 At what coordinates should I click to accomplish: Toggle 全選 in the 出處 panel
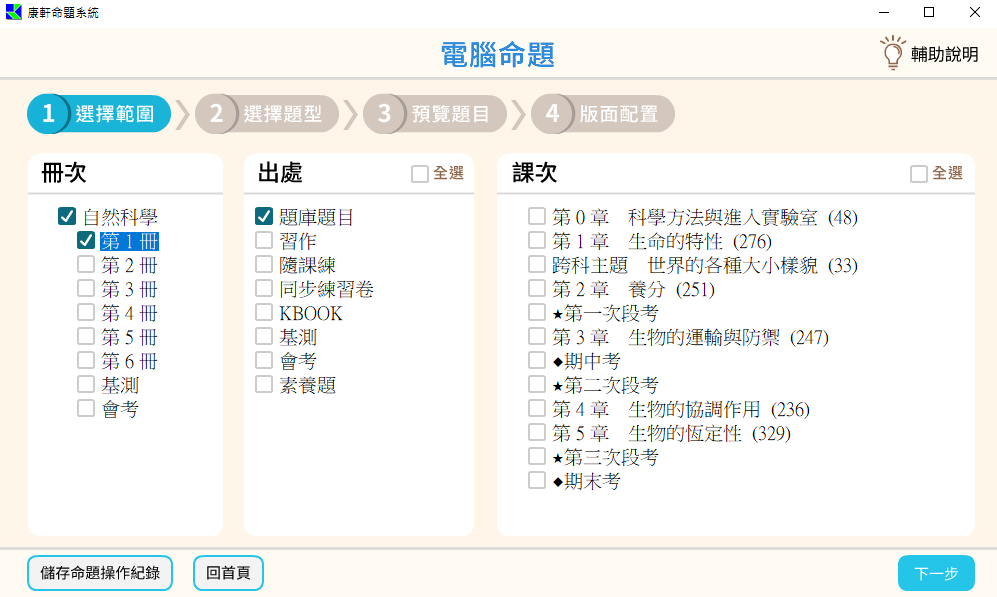[x=420, y=174]
